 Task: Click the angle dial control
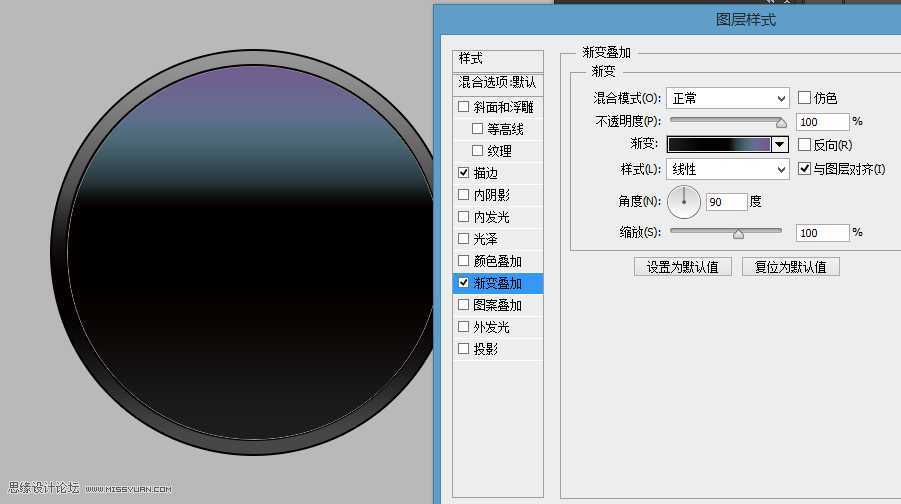point(684,201)
